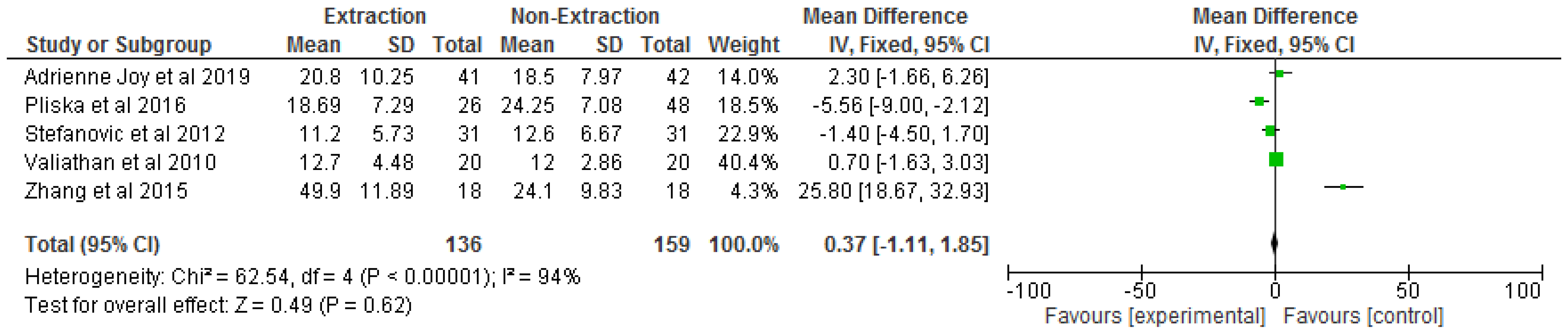Select the Stefanovic et al 2012 study label
1568x334 pixels.
click(x=125, y=133)
